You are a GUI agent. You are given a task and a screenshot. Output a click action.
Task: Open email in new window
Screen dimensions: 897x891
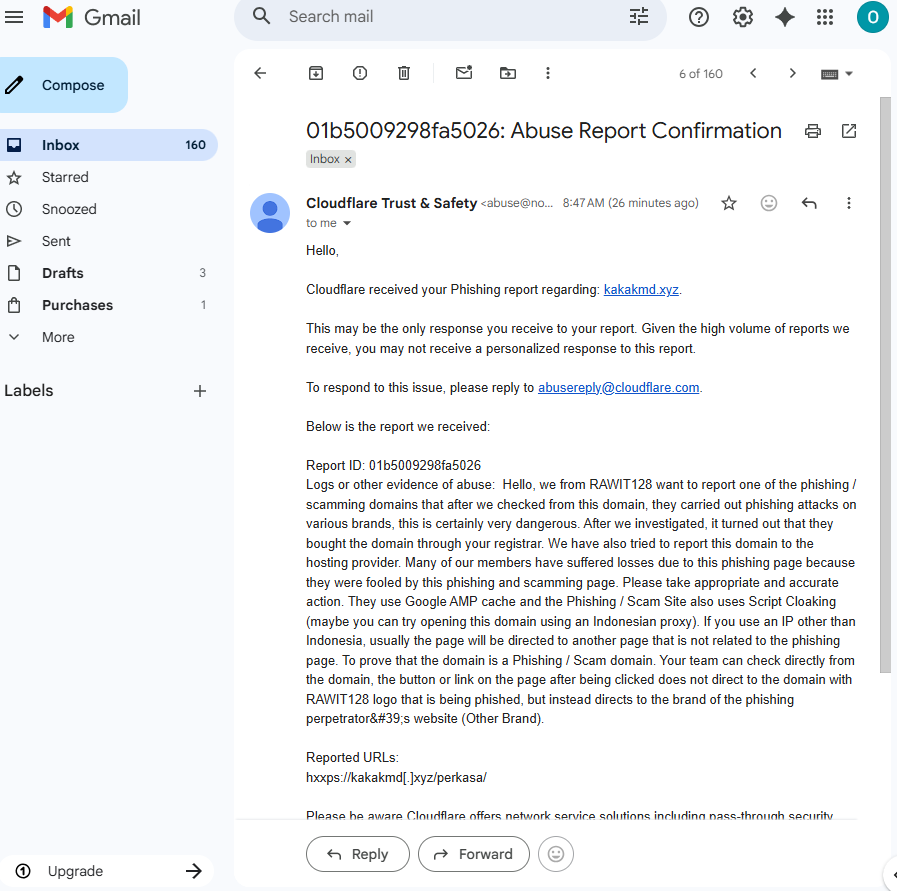[849, 131]
